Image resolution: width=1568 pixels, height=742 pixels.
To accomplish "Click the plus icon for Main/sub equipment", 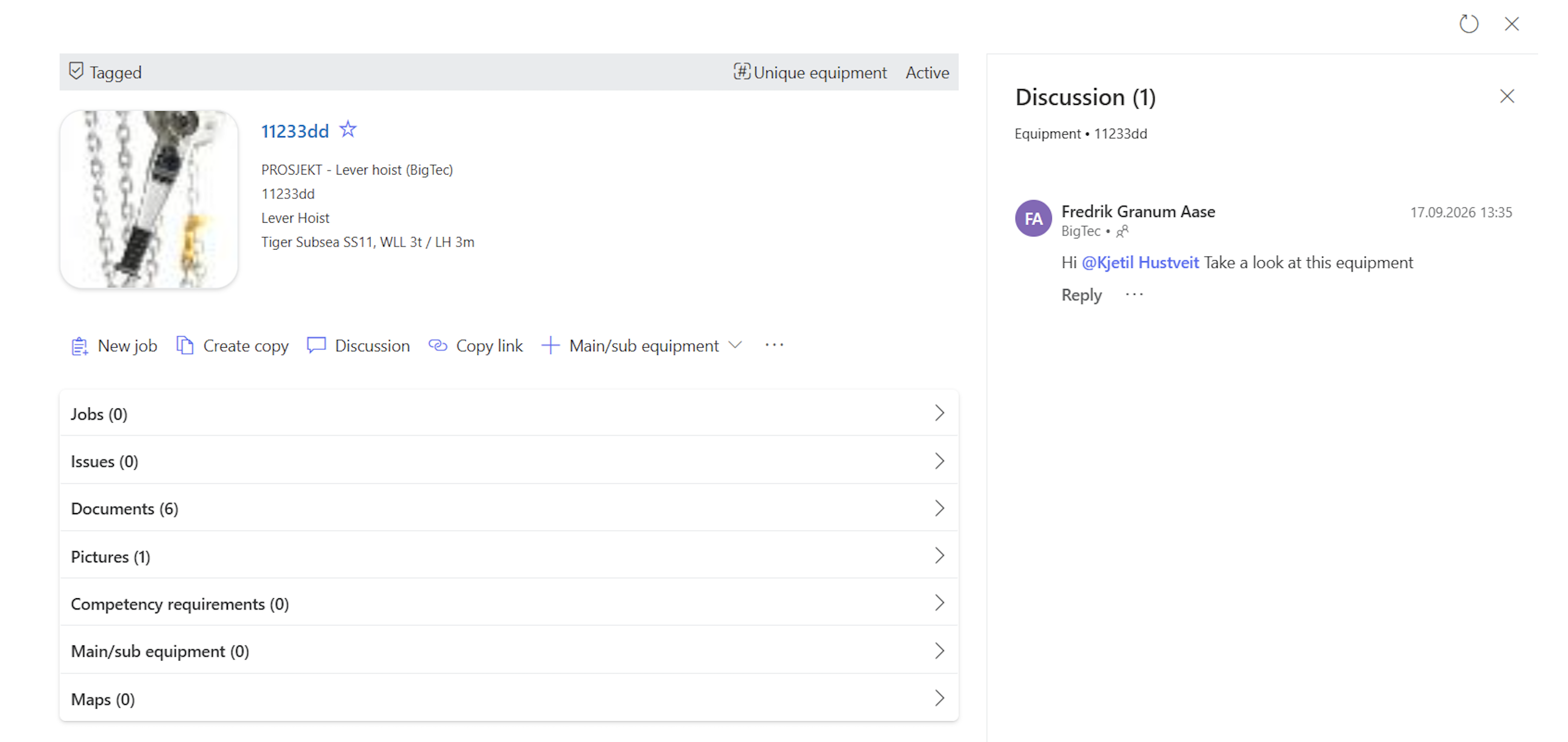I will 550,345.
